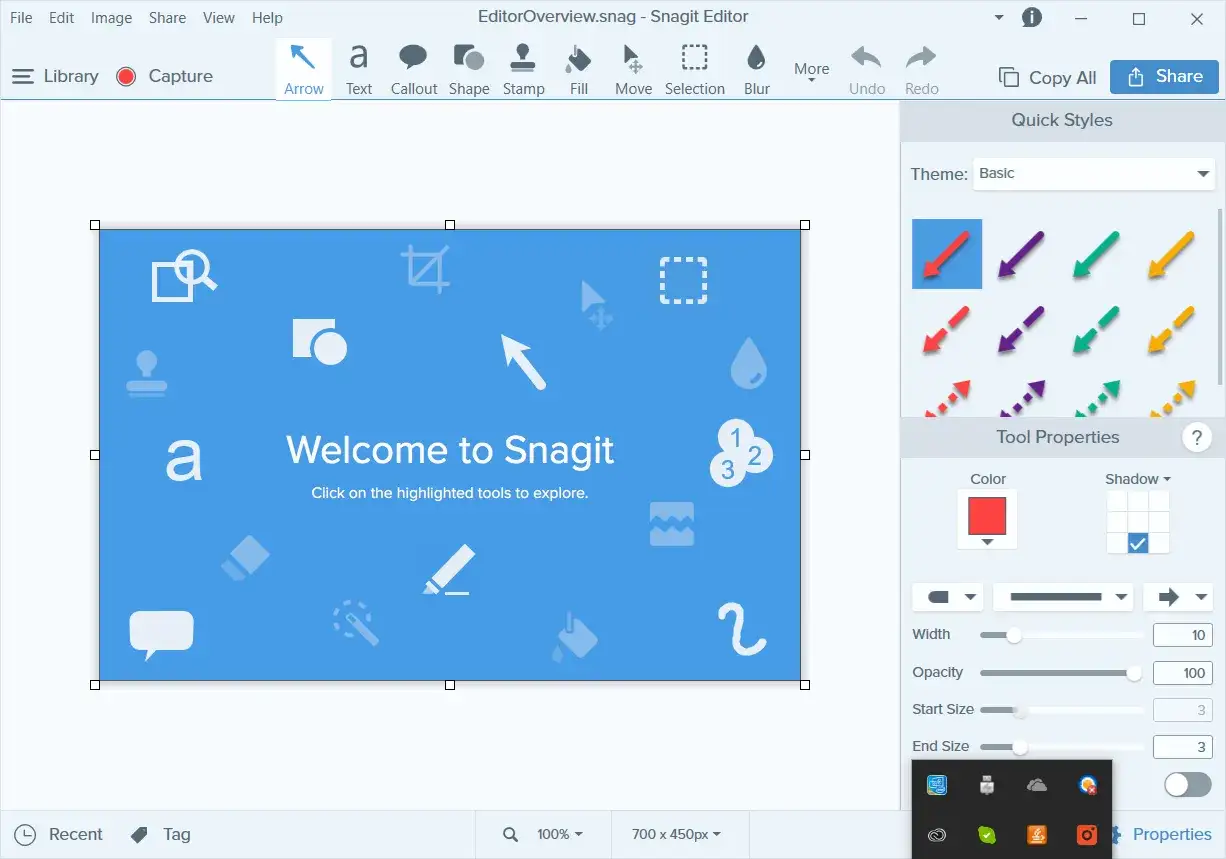Open the arrow end style dropdown

(1178, 597)
